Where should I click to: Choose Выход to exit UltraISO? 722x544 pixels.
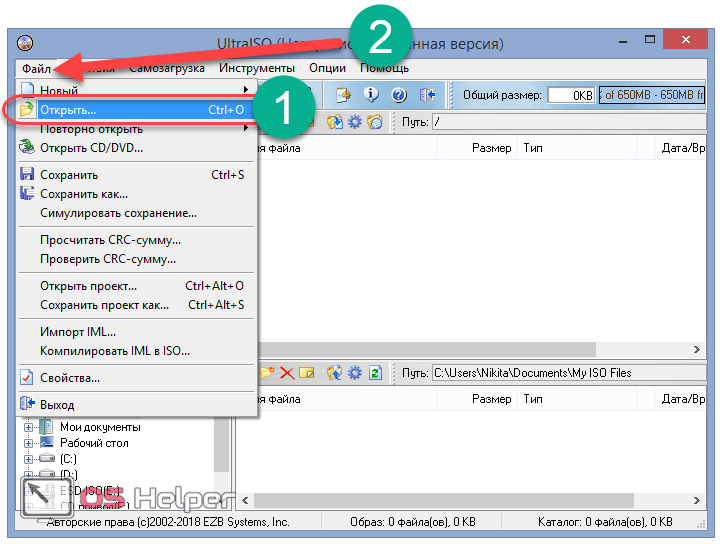pos(136,405)
